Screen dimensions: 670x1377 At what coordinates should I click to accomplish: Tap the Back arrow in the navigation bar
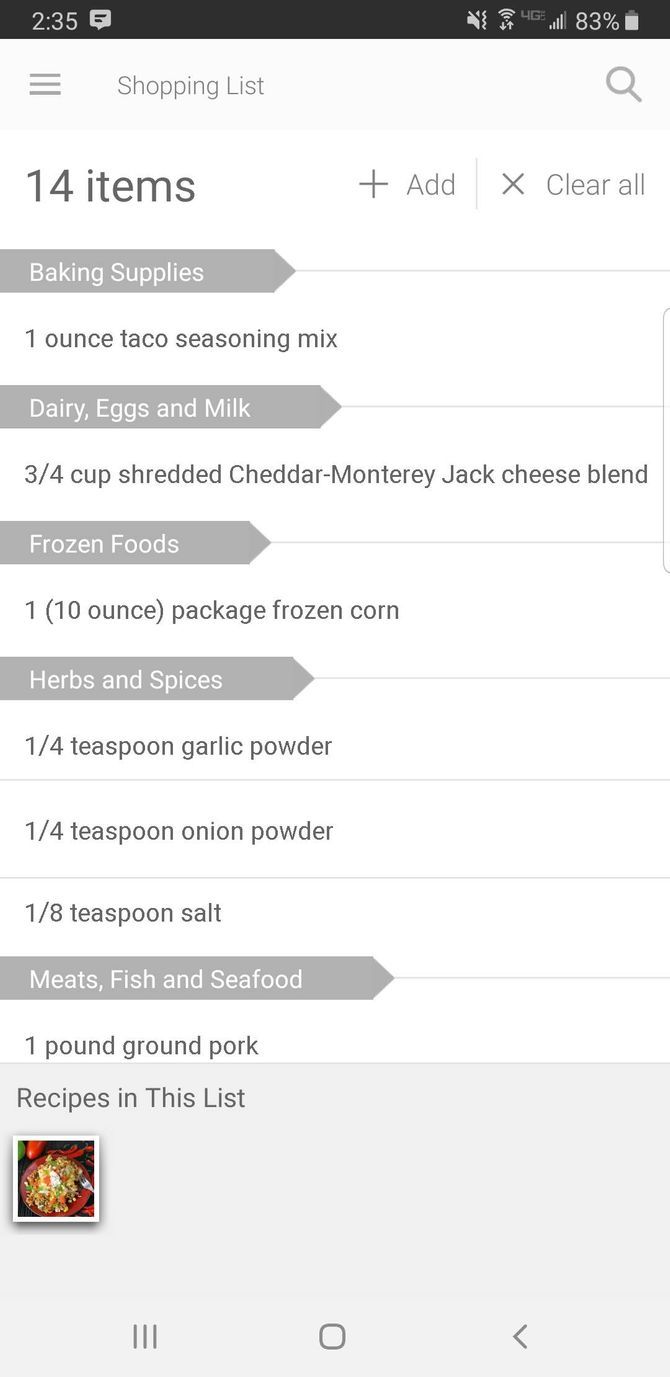[x=519, y=1336]
